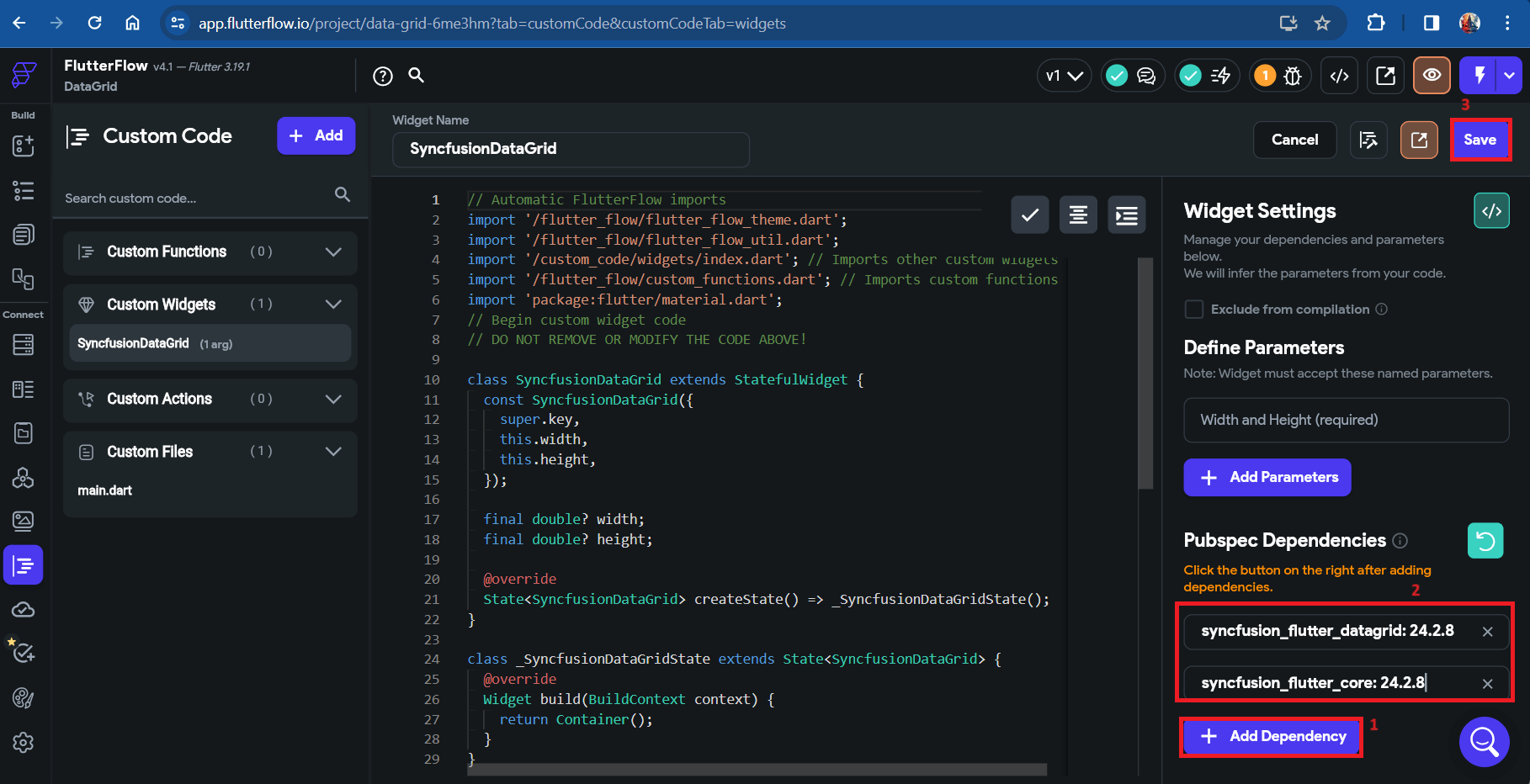Viewport: 1530px width, 784px height.
Task: Open the comments status button
Action: 1133,76
